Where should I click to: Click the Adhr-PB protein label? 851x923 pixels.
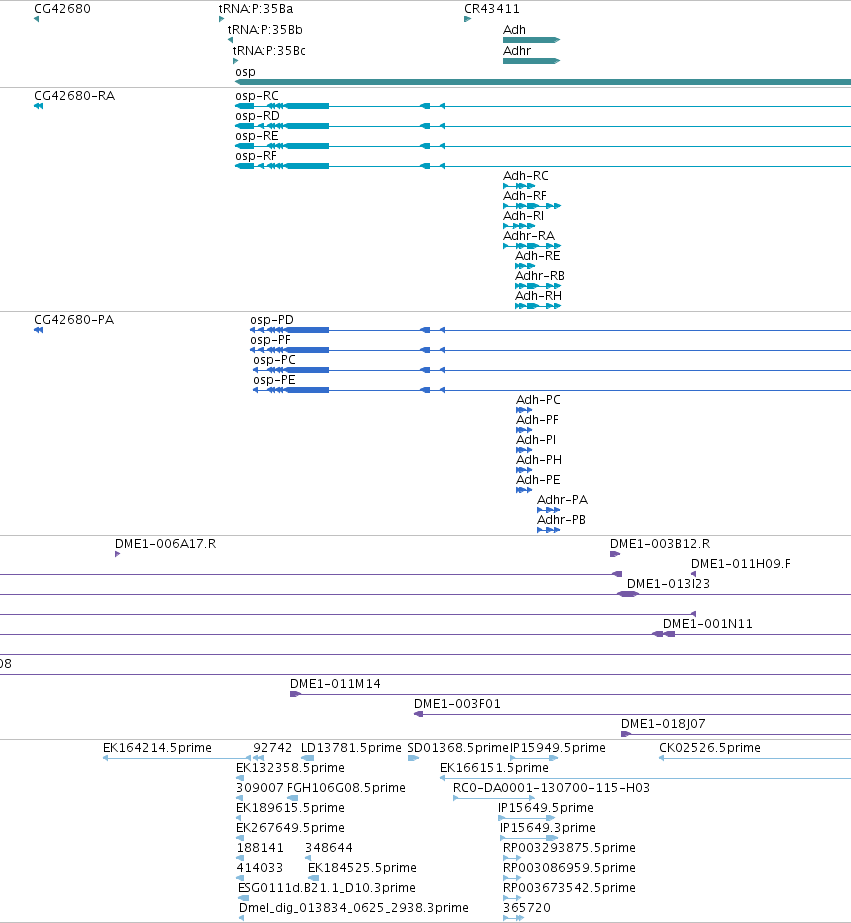561,520
